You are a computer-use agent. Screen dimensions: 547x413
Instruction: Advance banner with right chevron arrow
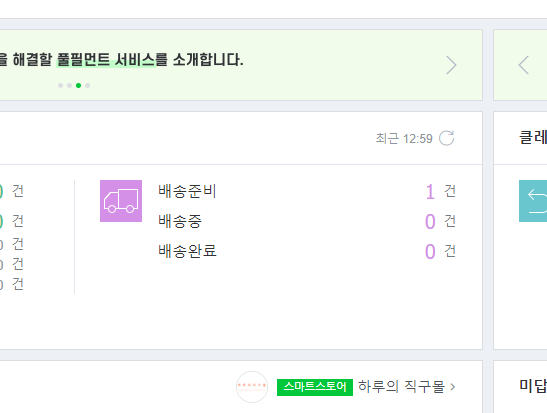(x=451, y=65)
